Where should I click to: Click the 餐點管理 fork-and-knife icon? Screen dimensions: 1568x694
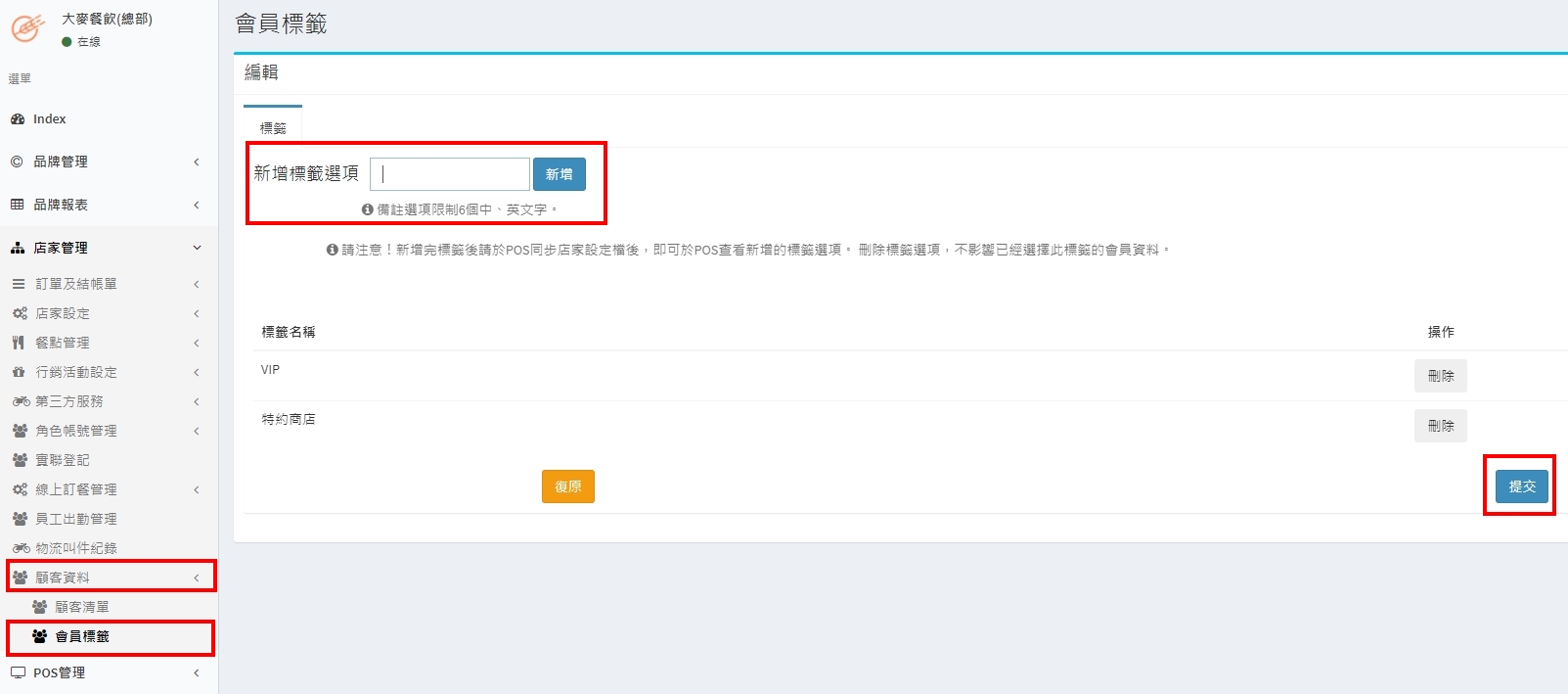[19, 343]
